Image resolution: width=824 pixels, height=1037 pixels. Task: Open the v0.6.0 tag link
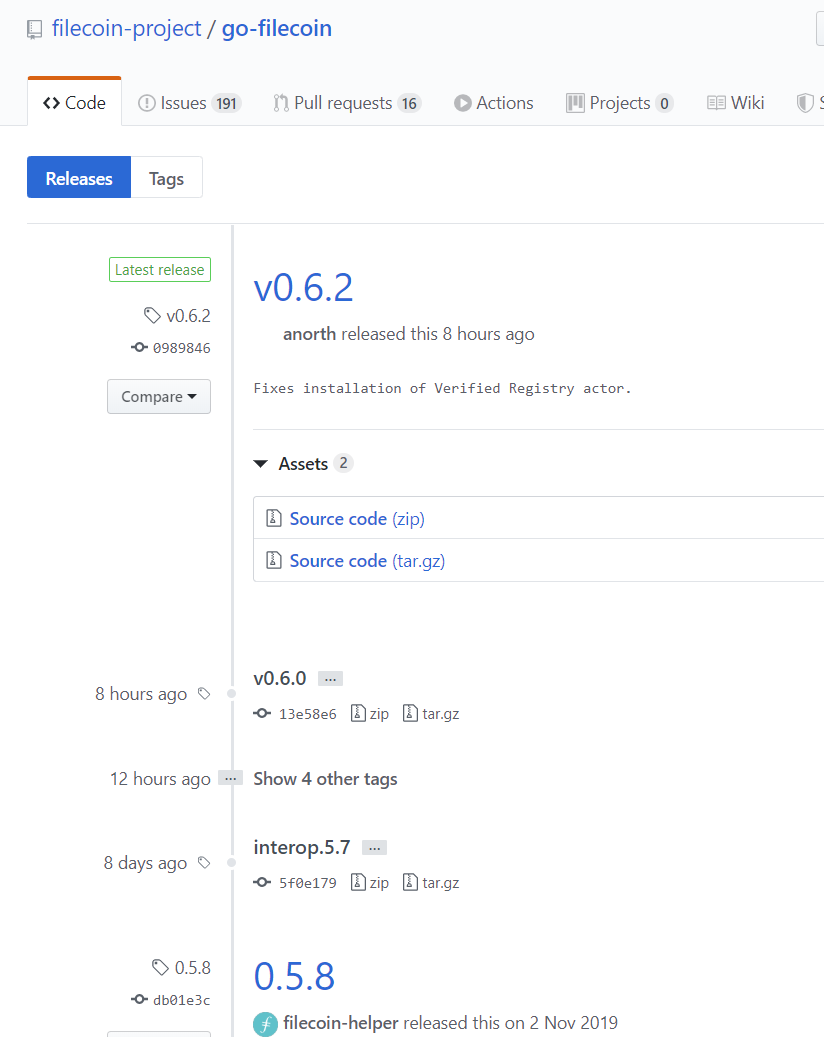pyautogui.click(x=280, y=679)
